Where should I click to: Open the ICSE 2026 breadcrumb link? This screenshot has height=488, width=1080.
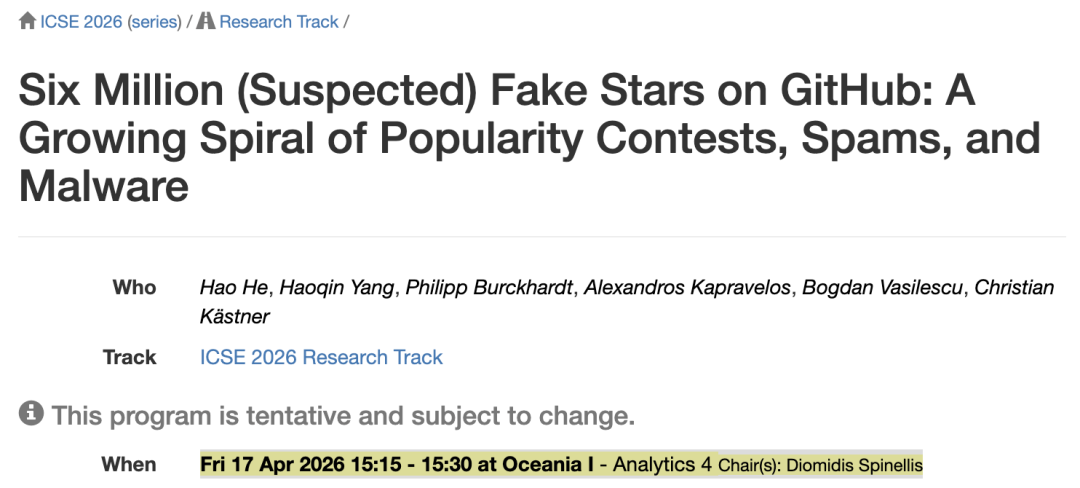click(x=81, y=22)
